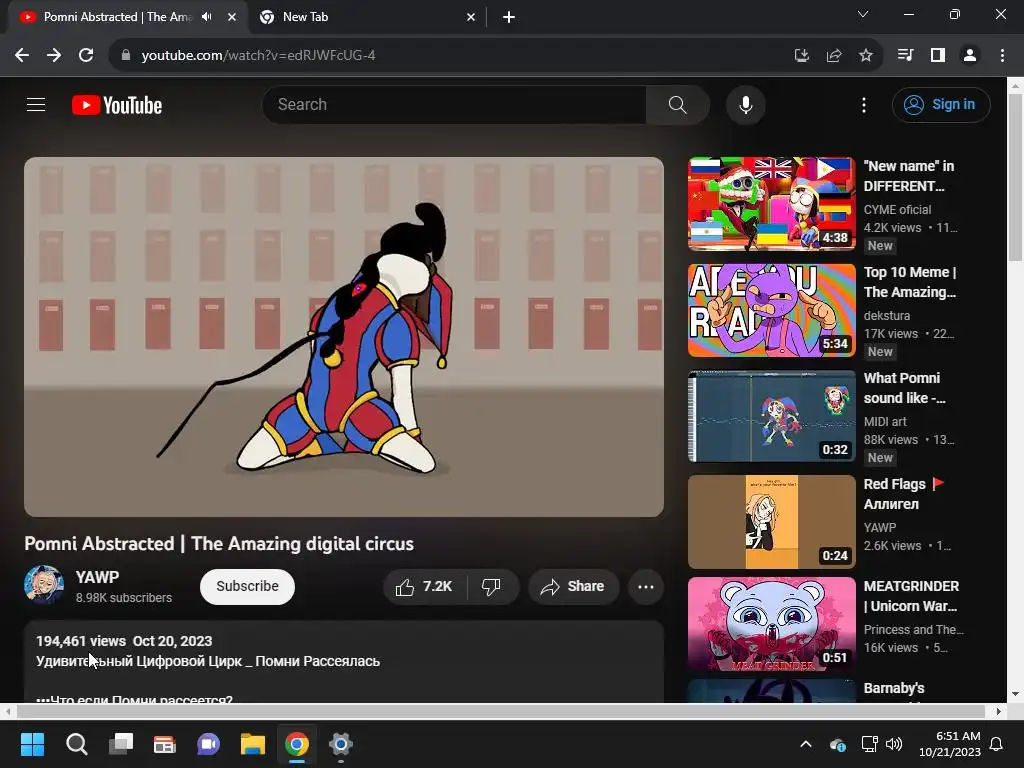Viewport: 1024px width, 768px height.
Task: Go forward in browser history
Action: tap(54, 56)
